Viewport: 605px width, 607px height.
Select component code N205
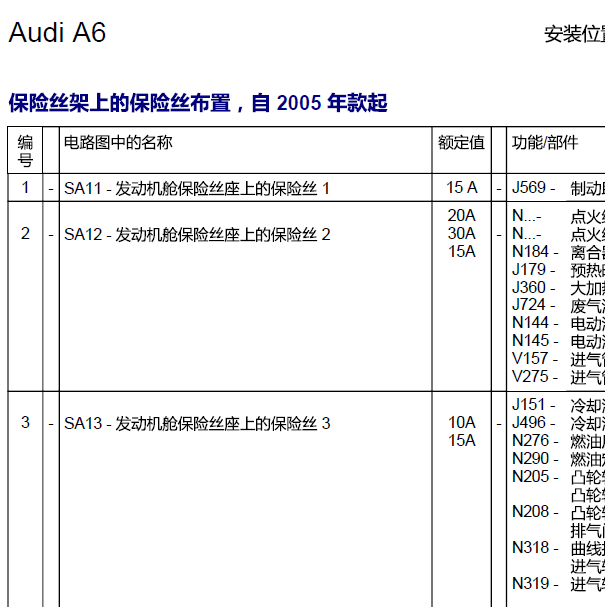point(530,477)
